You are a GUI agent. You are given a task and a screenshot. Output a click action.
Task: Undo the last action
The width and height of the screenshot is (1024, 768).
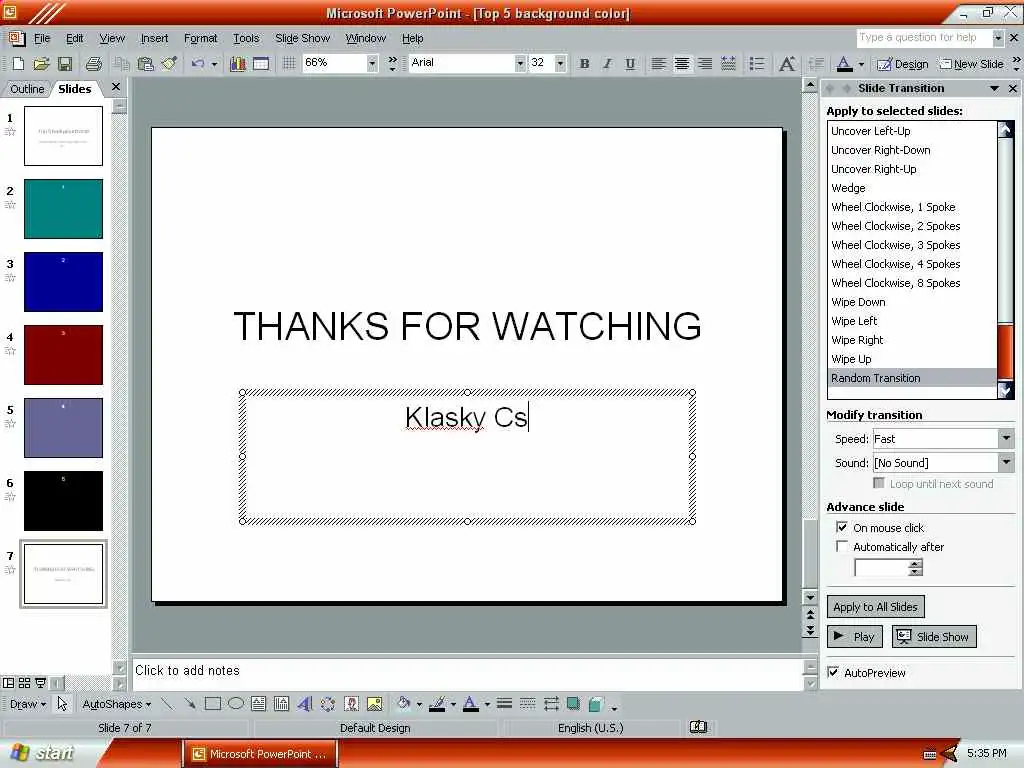click(x=198, y=63)
